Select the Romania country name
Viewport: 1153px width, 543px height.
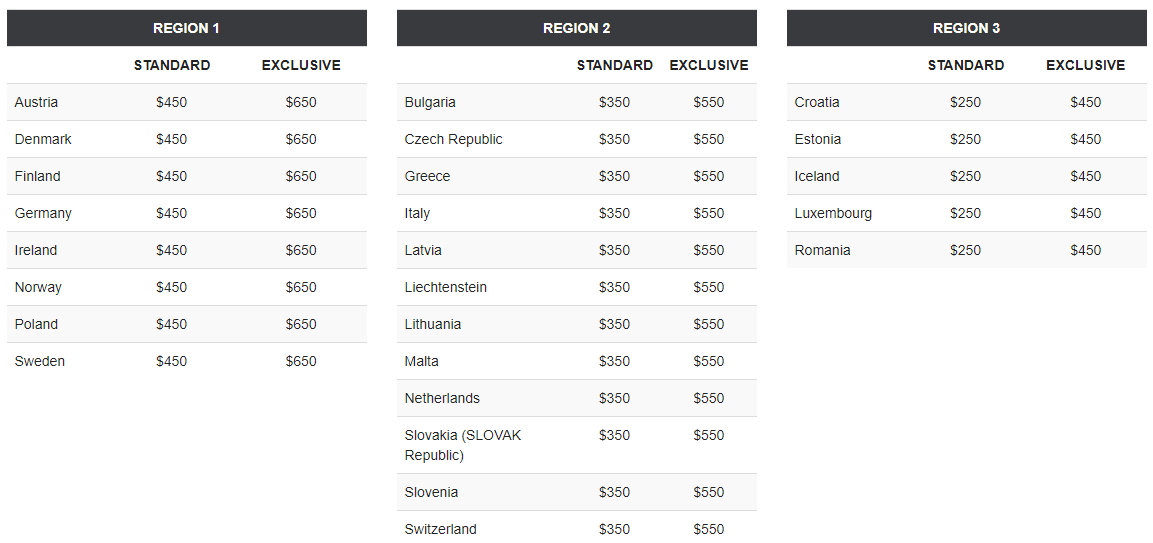(822, 250)
